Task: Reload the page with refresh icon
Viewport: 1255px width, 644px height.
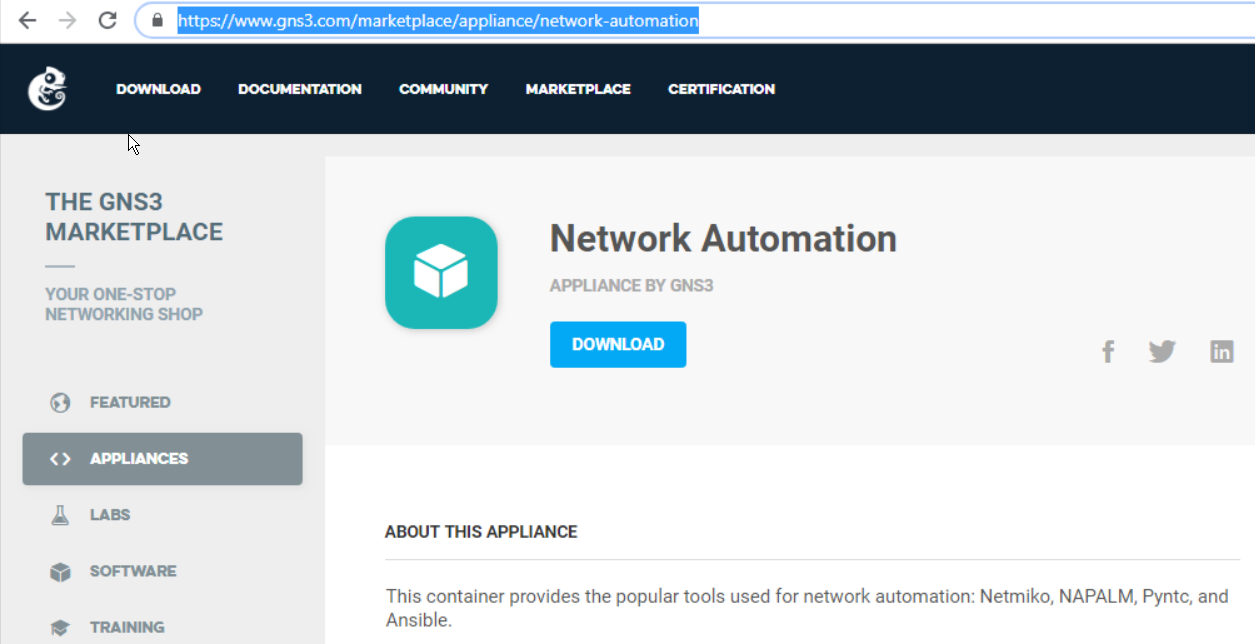Action: tap(108, 20)
